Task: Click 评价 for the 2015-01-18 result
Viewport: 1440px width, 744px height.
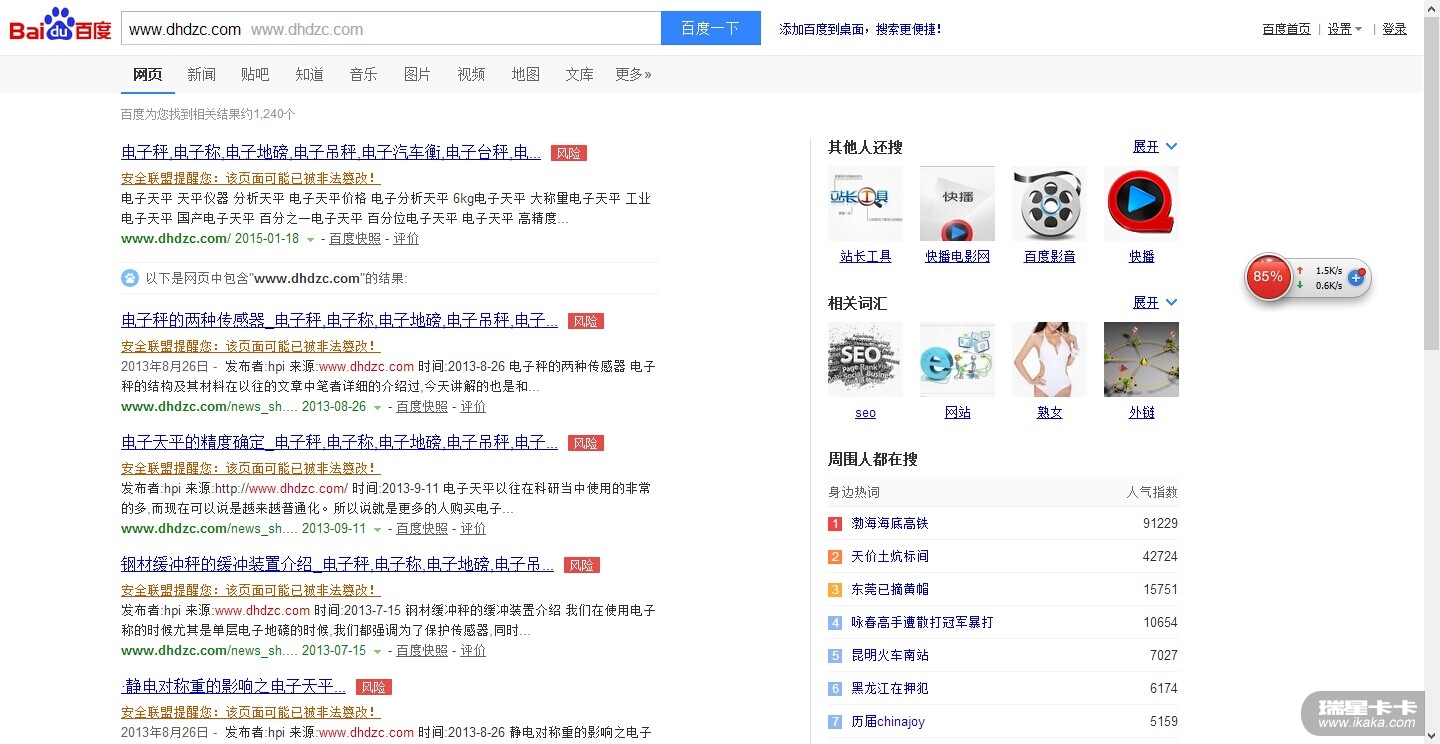Action: click(x=406, y=239)
